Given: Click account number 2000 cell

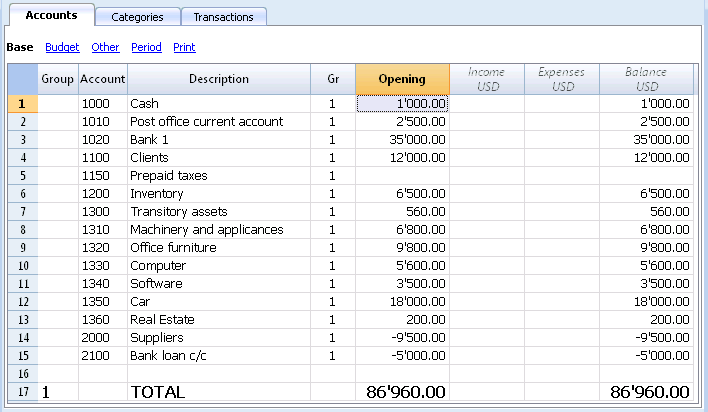Looking at the screenshot, I should click(x=103, y=338).
